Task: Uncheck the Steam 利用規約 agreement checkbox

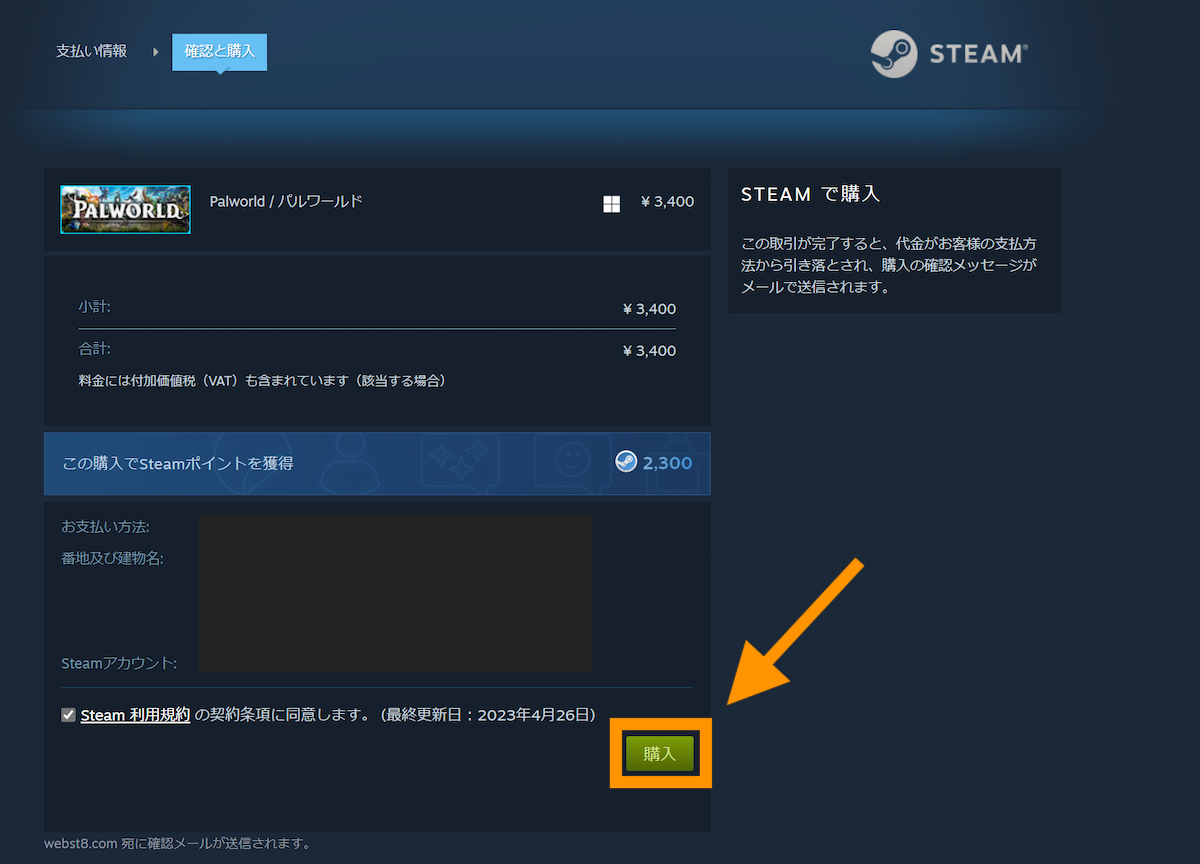Action: click(68, 714)
